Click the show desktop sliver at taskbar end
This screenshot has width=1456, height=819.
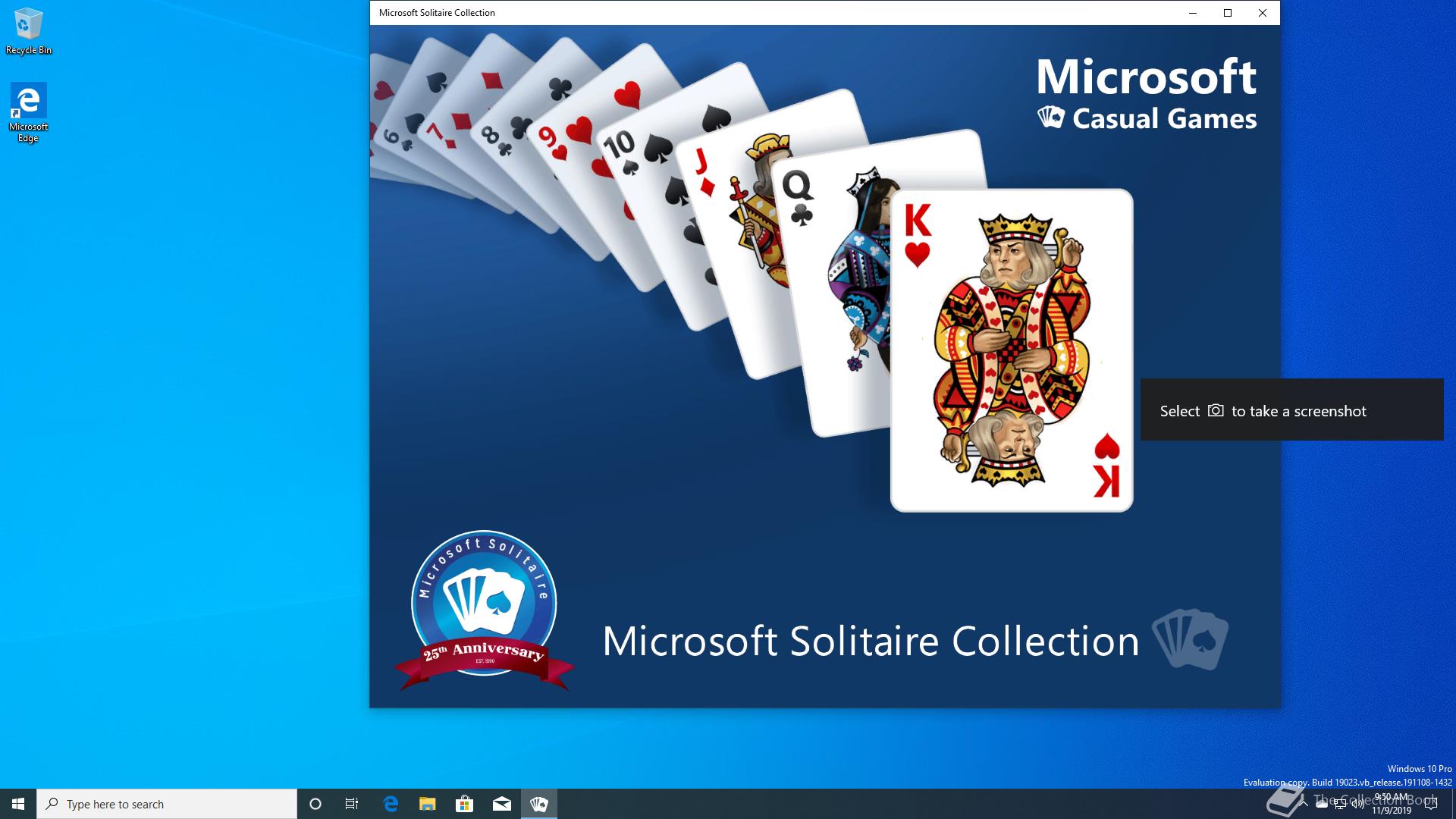1454,804
